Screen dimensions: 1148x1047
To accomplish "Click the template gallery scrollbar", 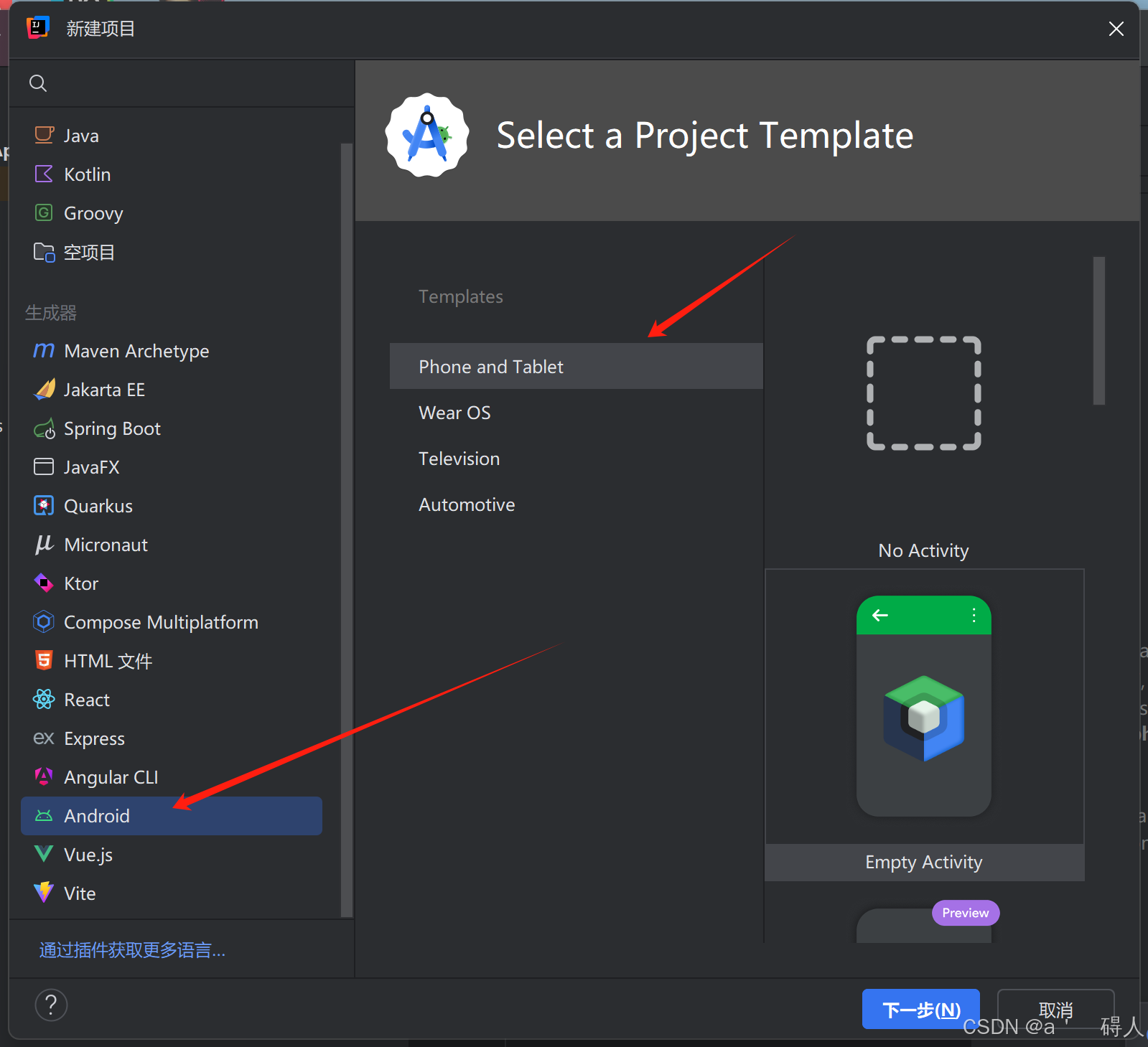I will tap(1099, 331).
